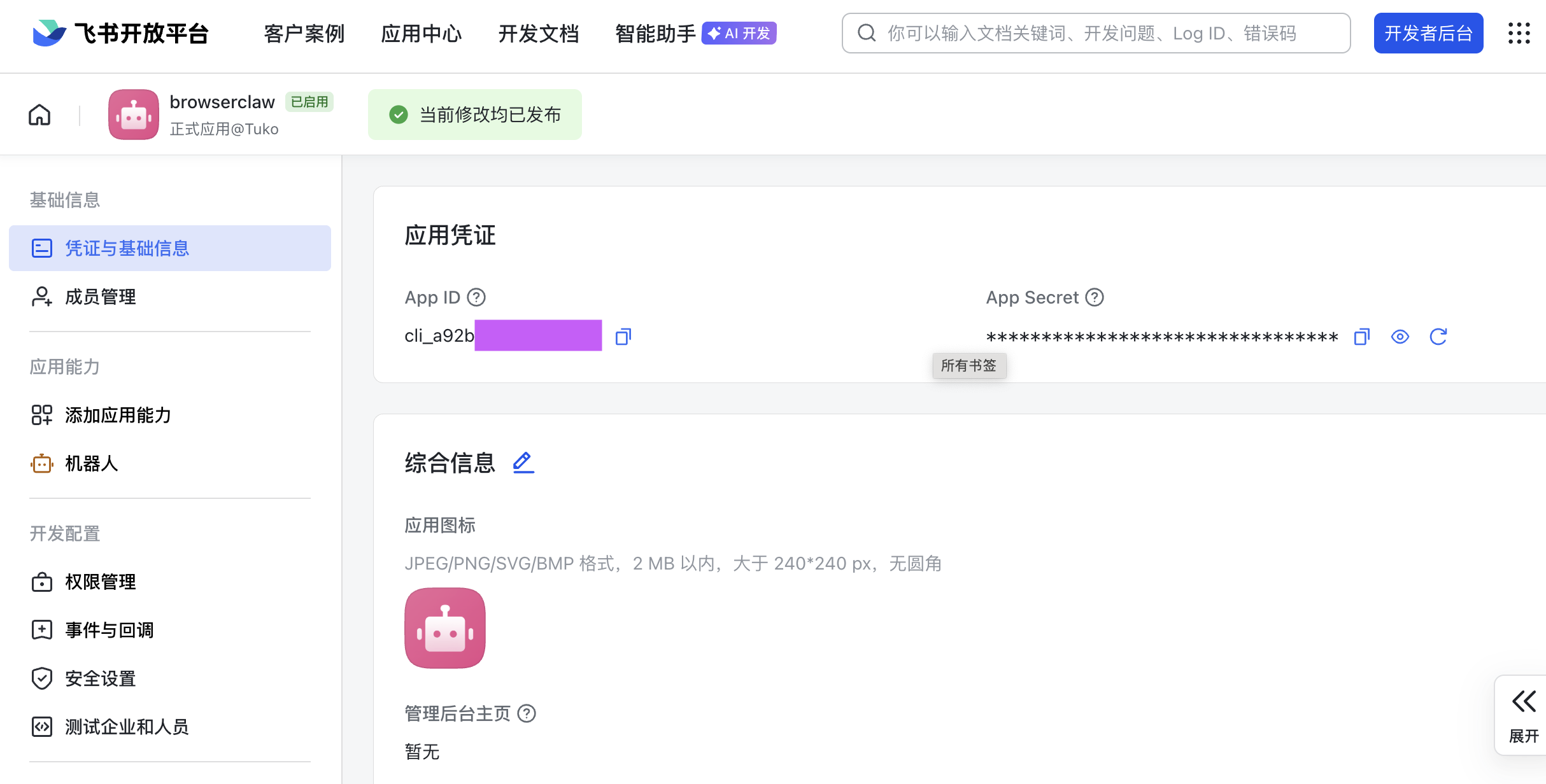Image resolution: width=1546 pixels, height=784 pixels.
Task: Open 智能助手 in top navigation
Action: 655,33
